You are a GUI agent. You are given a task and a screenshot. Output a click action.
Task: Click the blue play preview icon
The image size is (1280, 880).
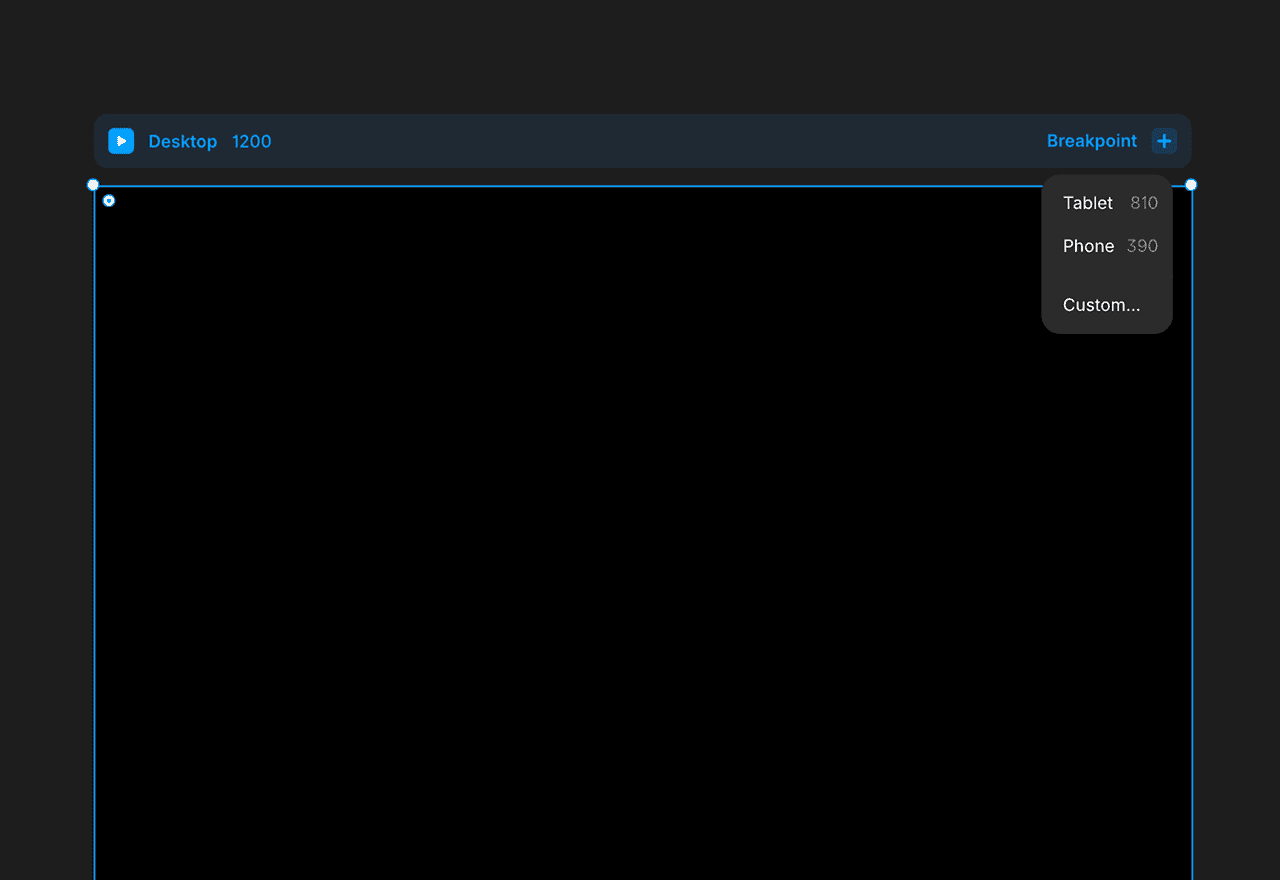point(121,141)
